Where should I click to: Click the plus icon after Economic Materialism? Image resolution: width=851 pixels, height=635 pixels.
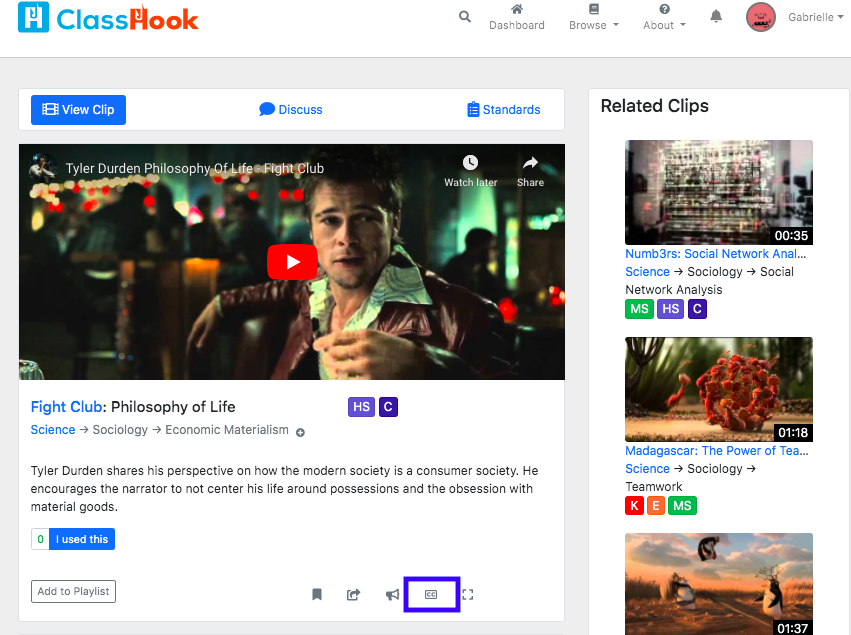click(x=300, y=433)
